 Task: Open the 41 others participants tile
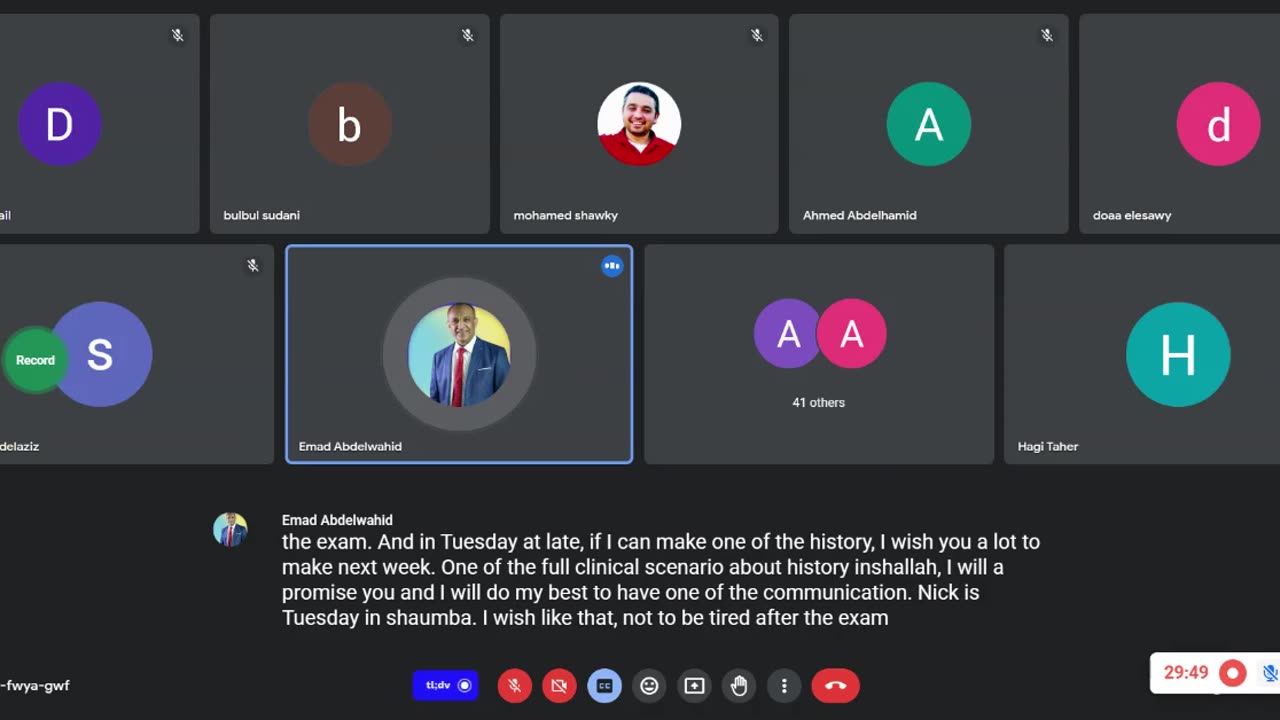(819, 354)
